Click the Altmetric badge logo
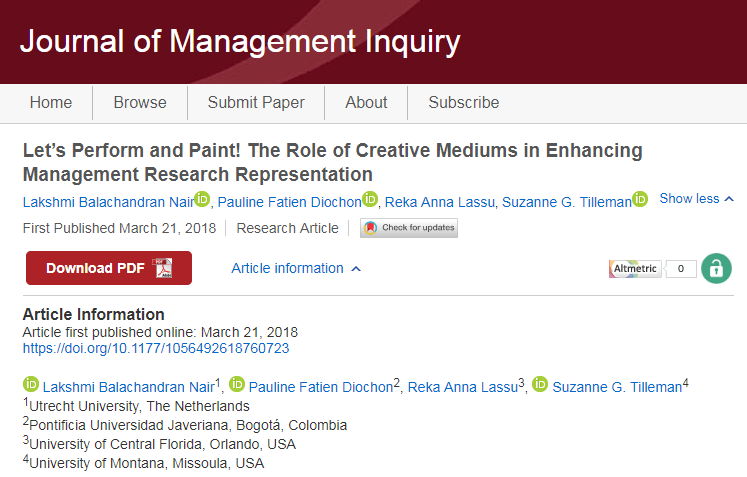Screen dimensions: 747x477 click(x=635, y=268)
